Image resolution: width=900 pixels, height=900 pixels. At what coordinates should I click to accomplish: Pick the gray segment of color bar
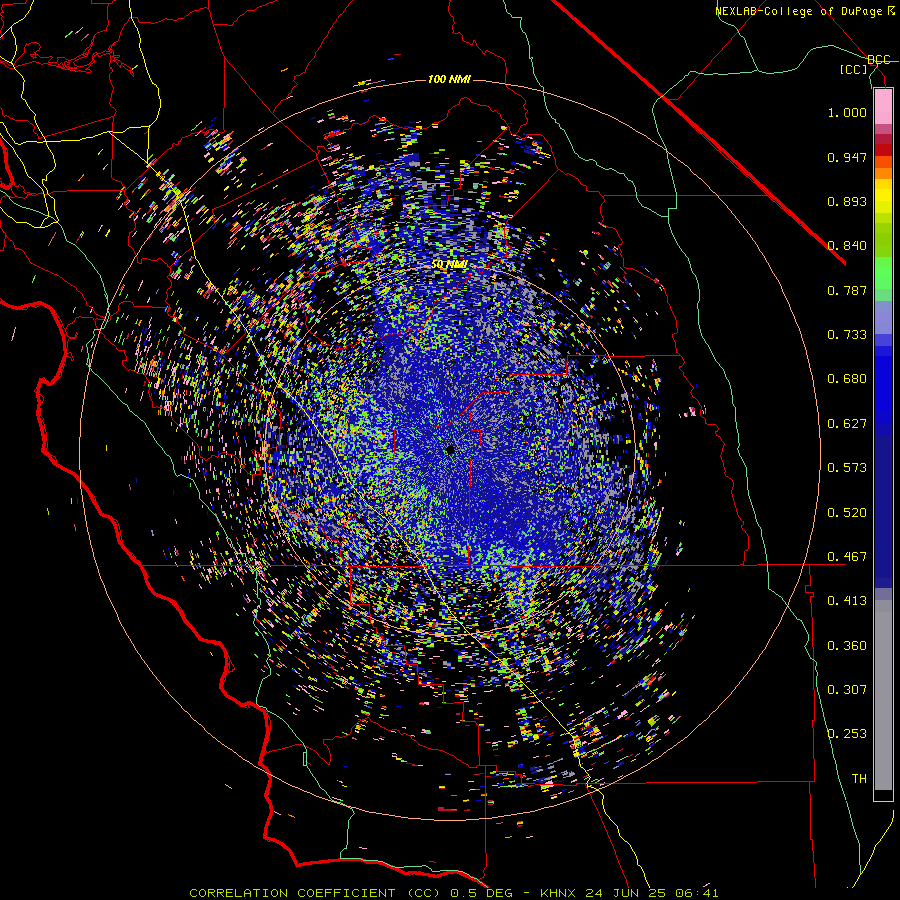(883, 695)
